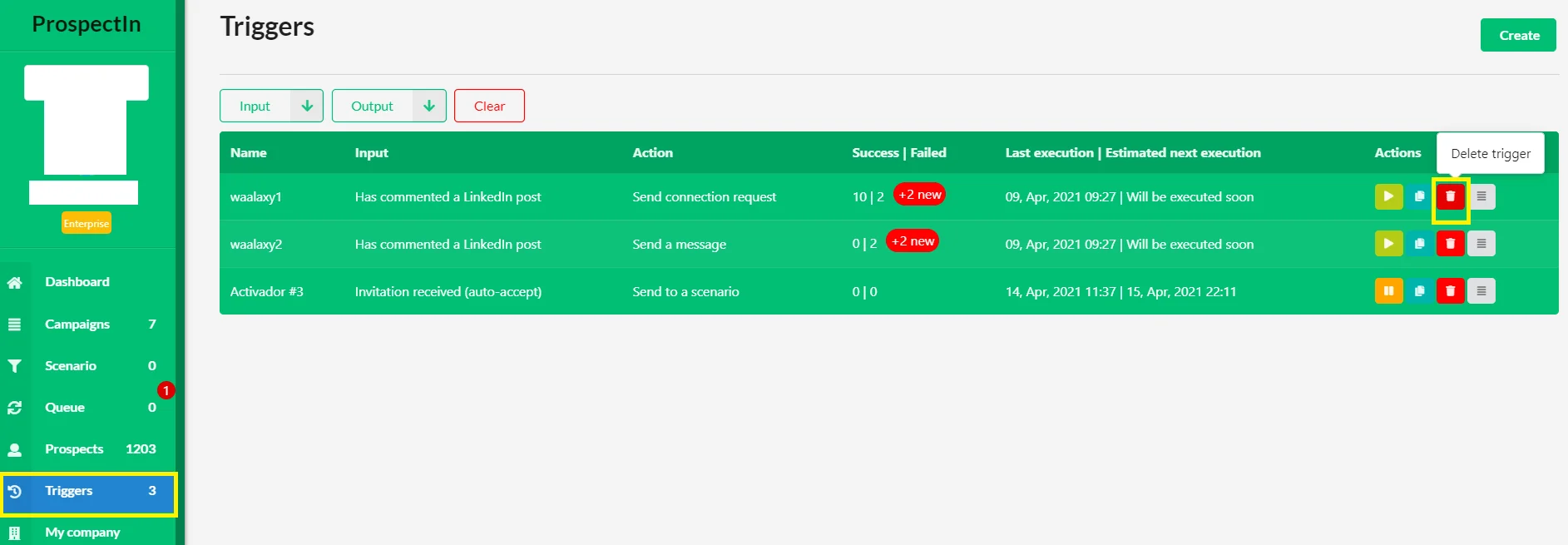Screen dimensions: 1568x545
Task: Expand the Output filter arrow
Action: pos(429,106)
